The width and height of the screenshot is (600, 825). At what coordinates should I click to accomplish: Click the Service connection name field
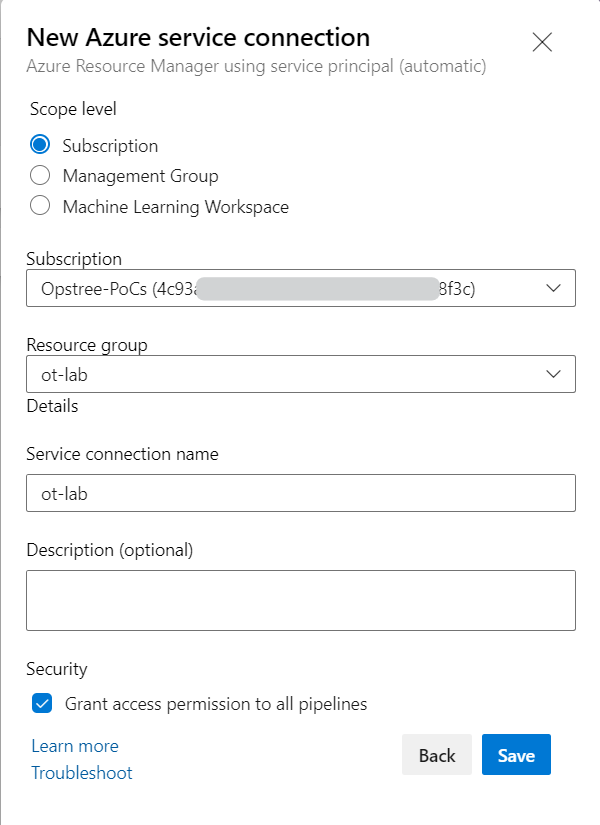(301, 493)
